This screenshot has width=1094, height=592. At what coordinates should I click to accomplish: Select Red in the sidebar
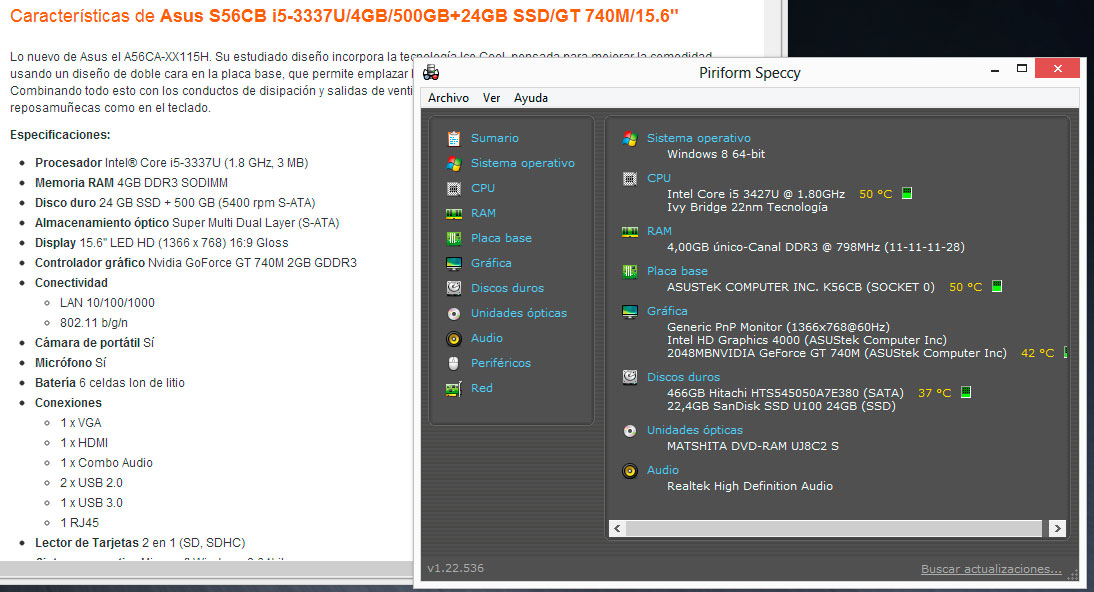(481, 388)
